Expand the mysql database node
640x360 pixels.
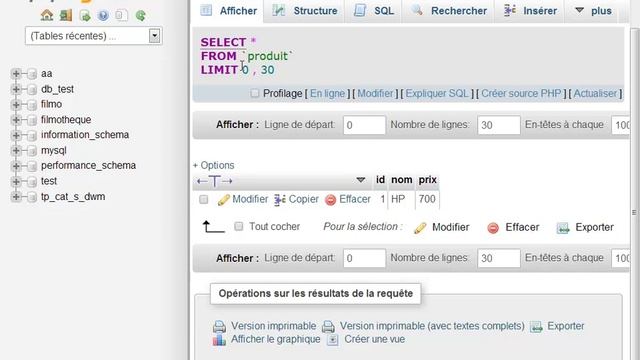pyautogui.click(x=16, y=150)
